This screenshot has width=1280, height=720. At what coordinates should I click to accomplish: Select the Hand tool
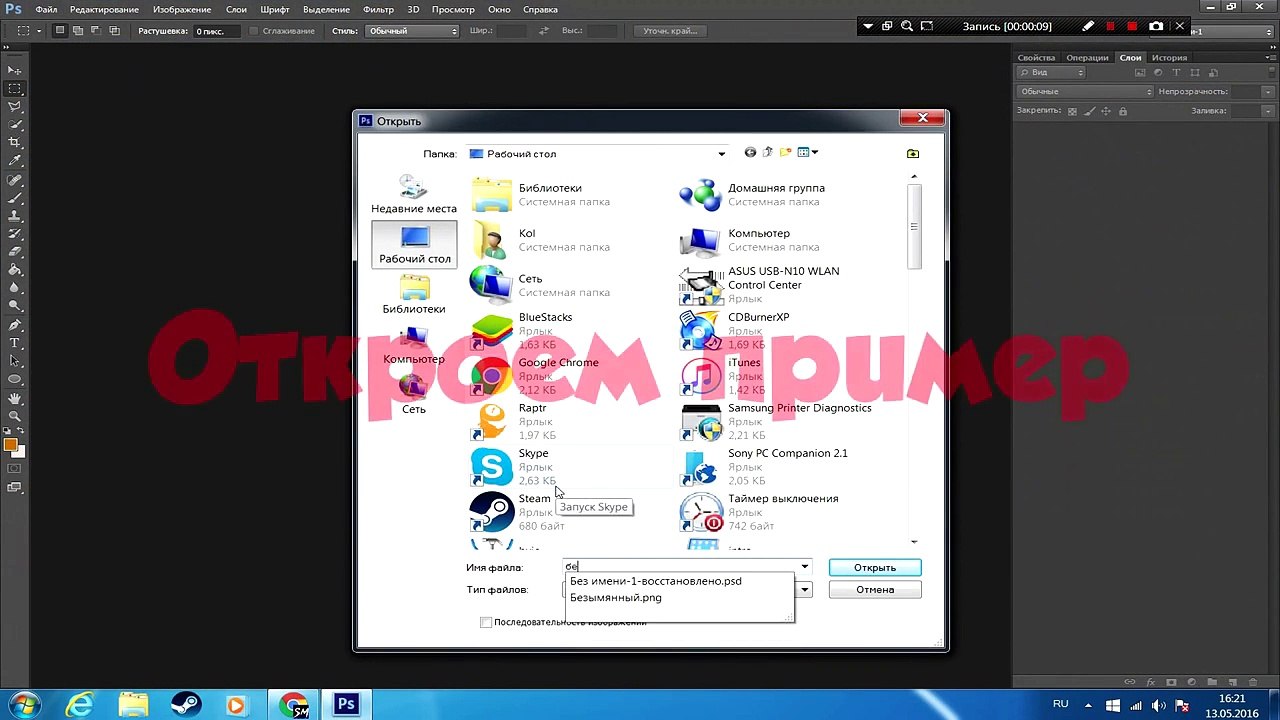15,398
